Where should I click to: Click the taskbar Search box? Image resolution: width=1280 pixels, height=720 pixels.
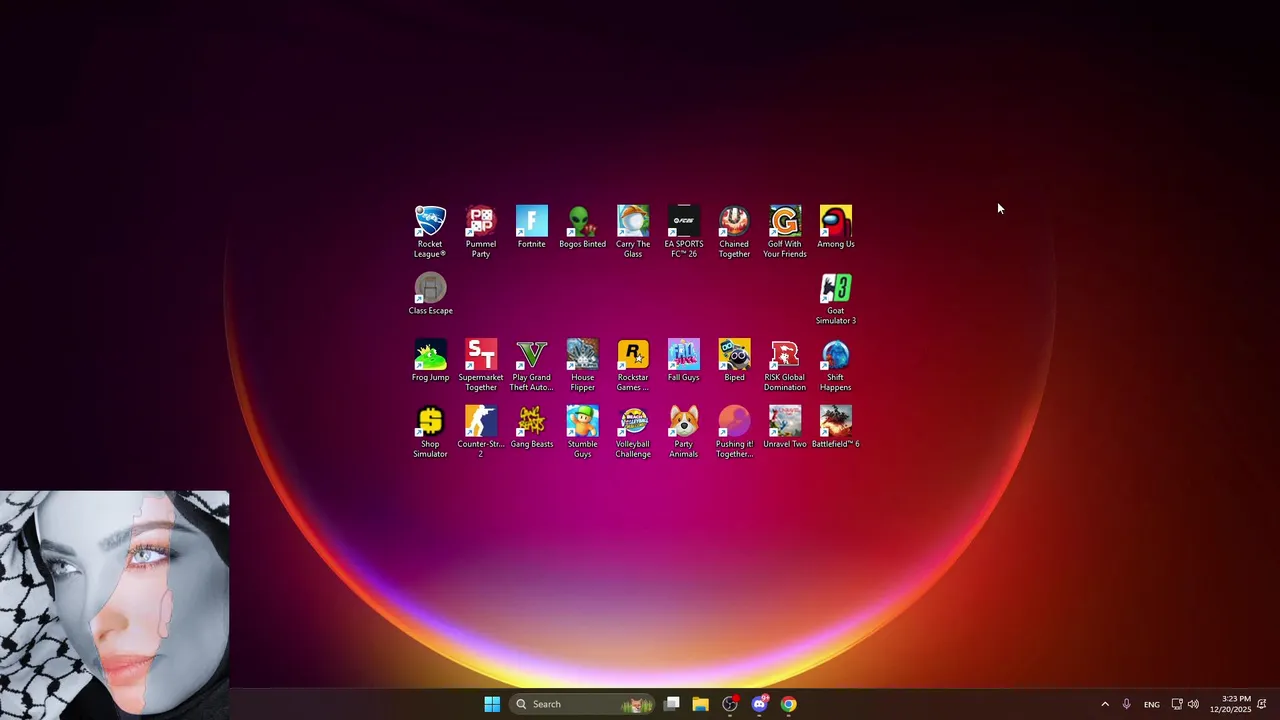click(x=583, y=704)
